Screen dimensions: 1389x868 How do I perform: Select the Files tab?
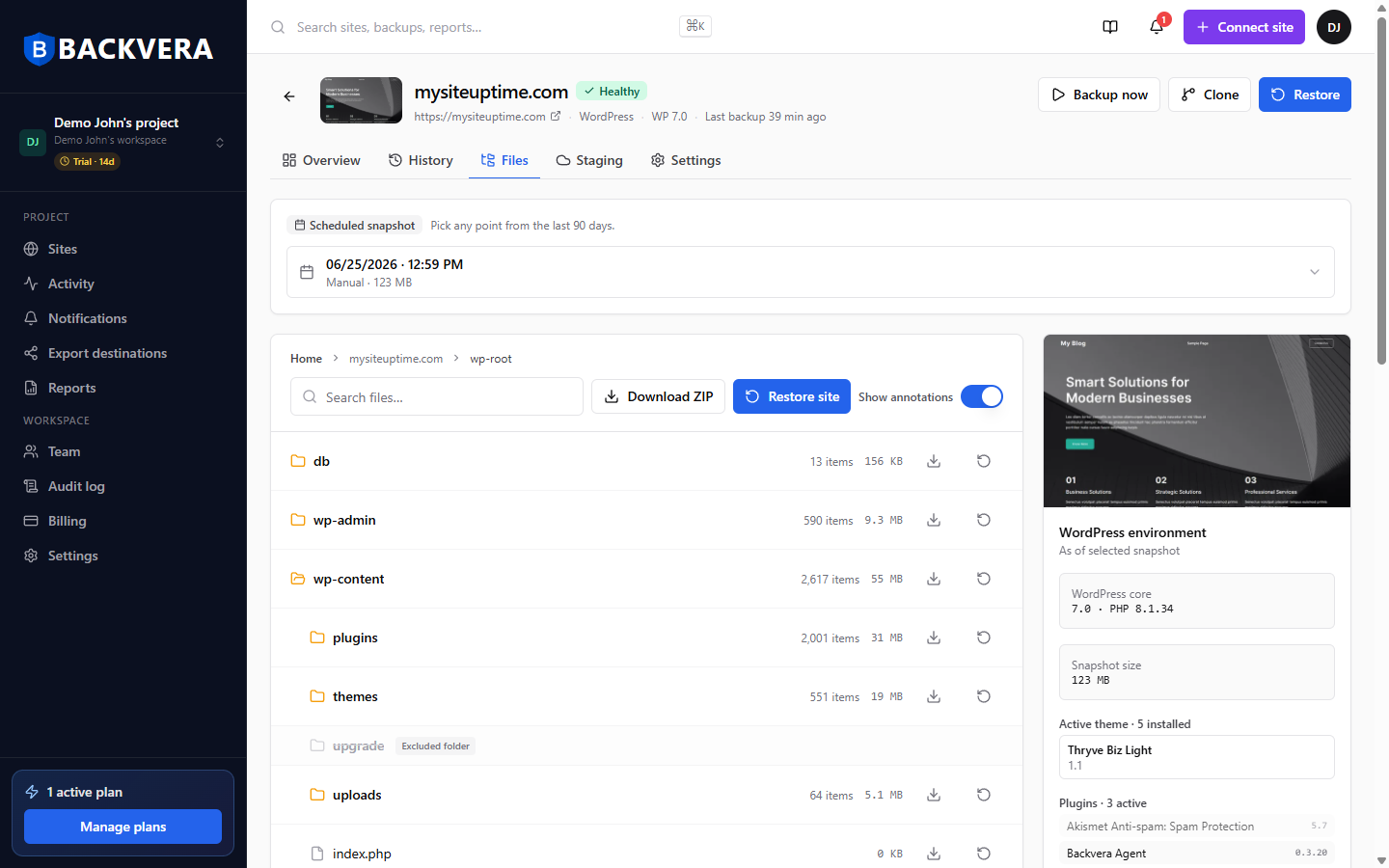tap(504, 160)
